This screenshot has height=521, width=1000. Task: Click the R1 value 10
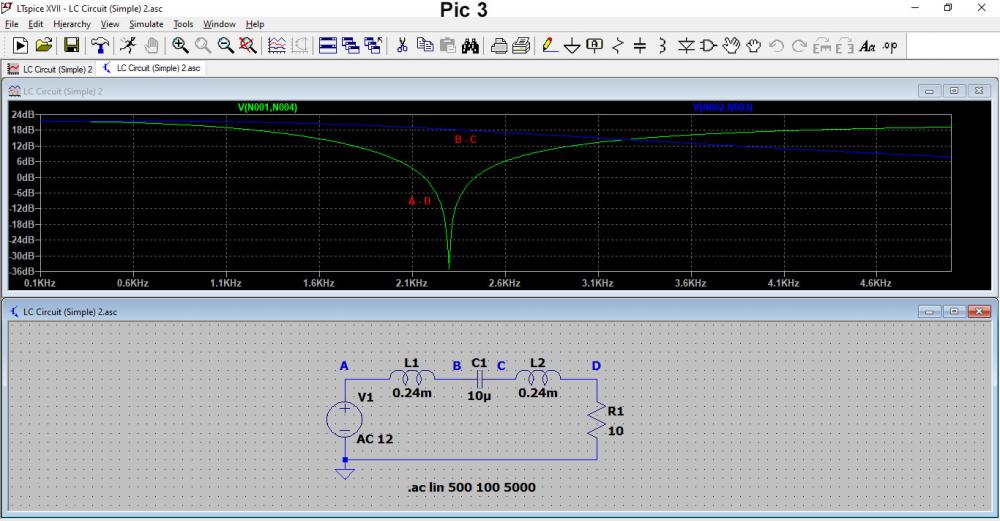pyautogui.click(x=615, y=431)
